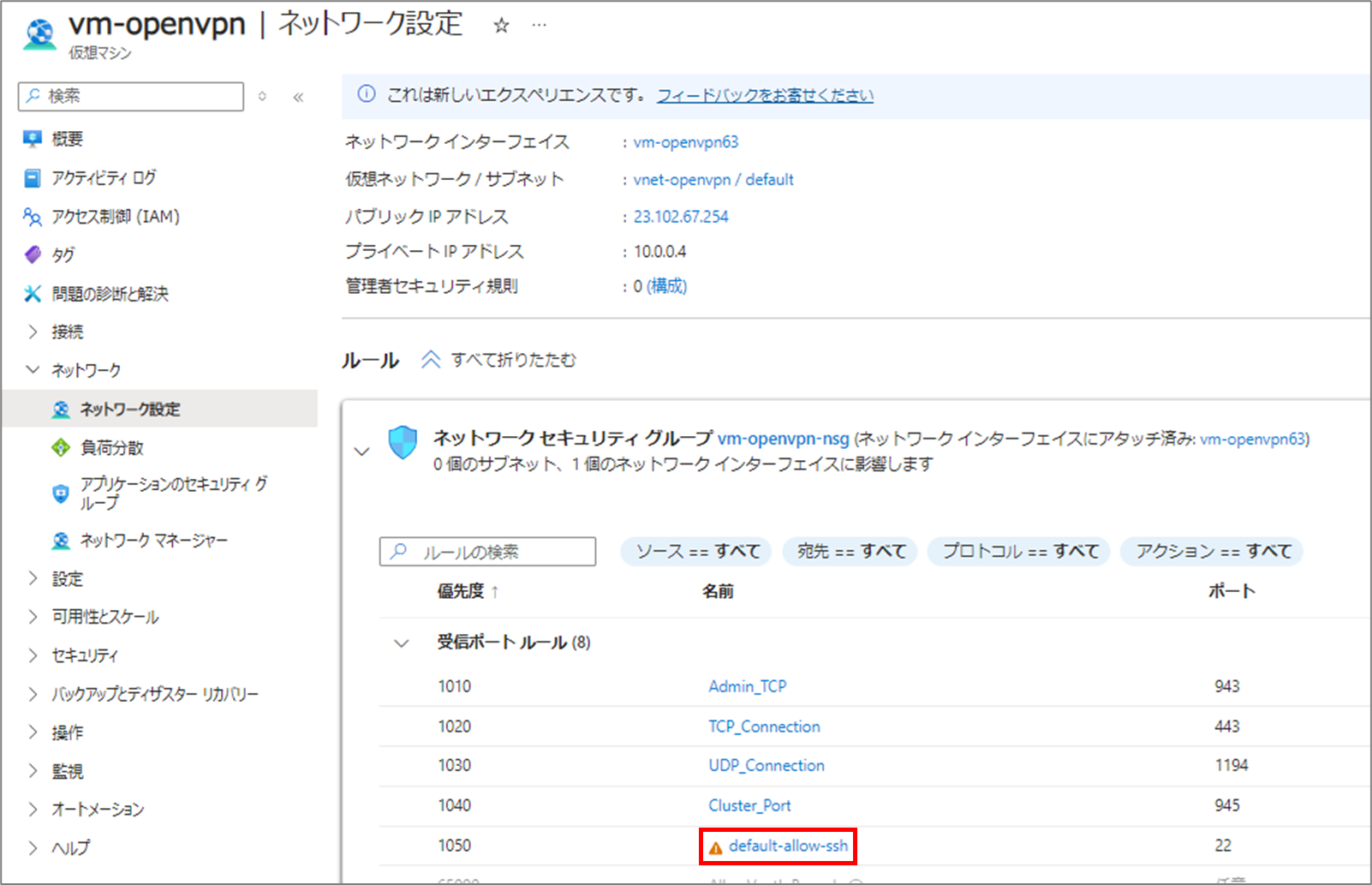Open public IP 23.102.67.254 link
Image resolution: width=1372 pixels, height=885 pixels.
coord(681,217)
